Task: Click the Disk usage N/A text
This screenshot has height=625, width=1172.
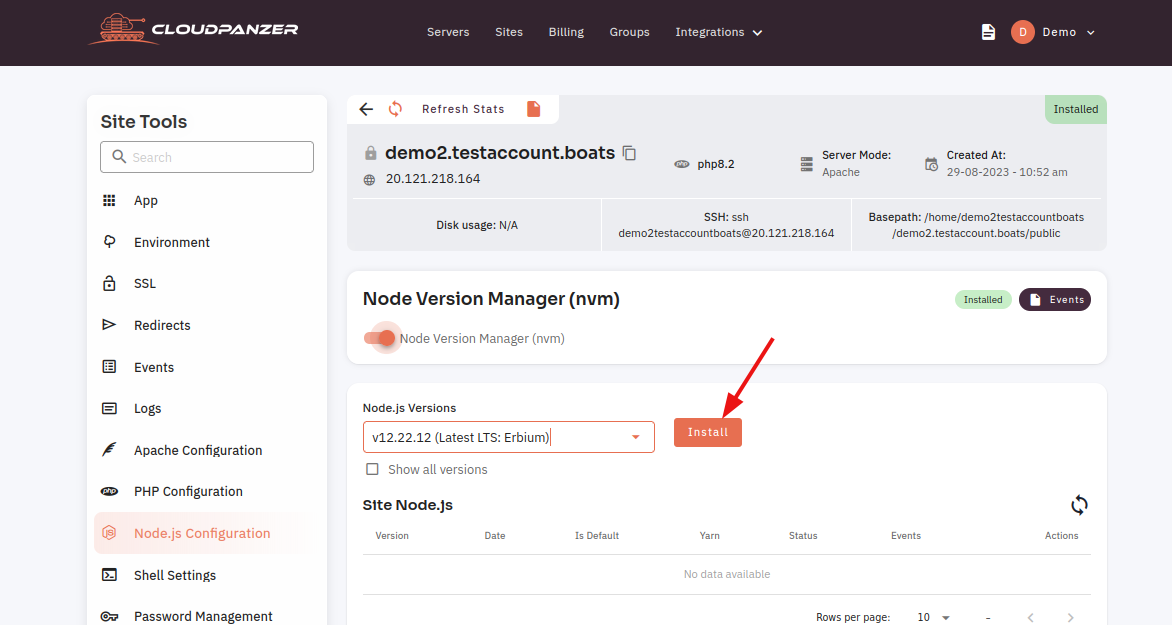Action: pyautogui.click(x=477, y=225)
